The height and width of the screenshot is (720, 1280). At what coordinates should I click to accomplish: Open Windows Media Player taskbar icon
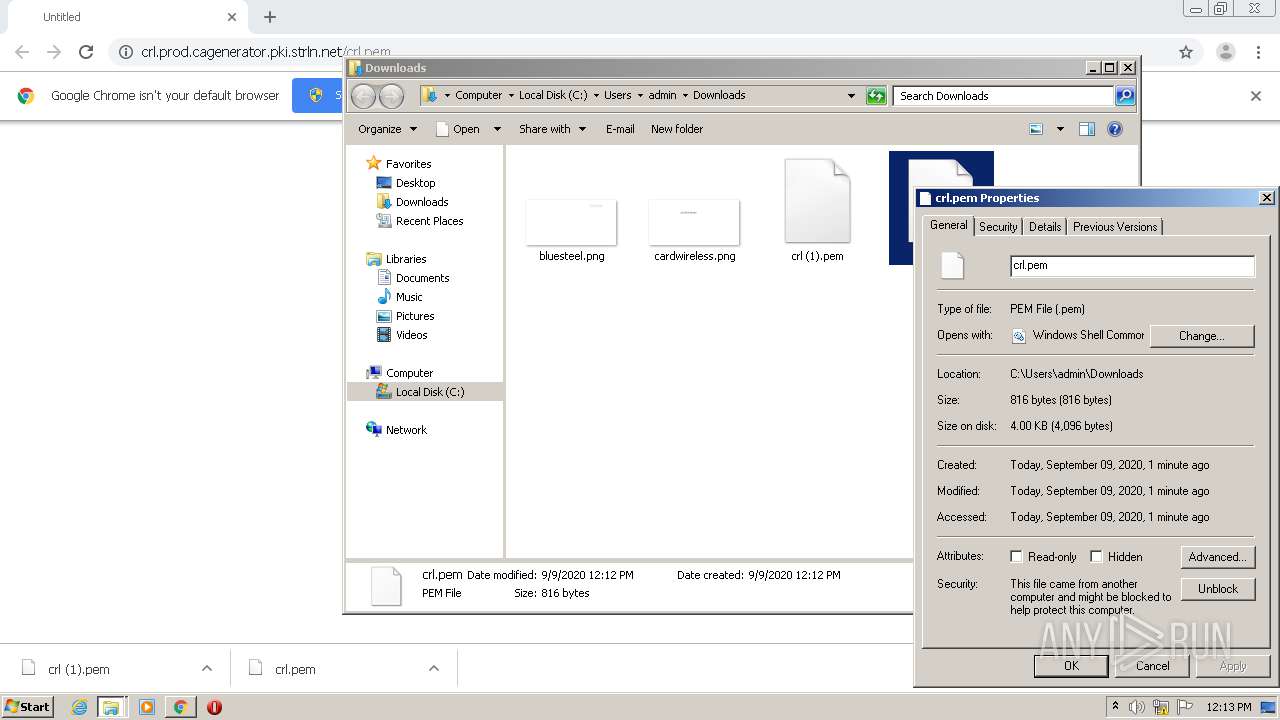[147, 707]
